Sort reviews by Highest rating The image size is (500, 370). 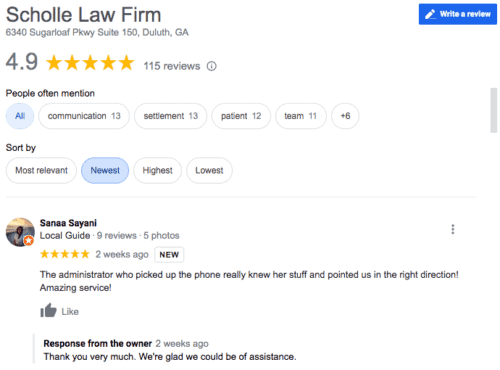pos(158,170)
